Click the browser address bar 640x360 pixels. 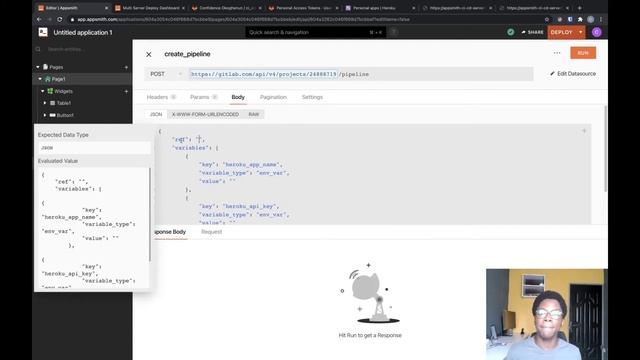305,19
